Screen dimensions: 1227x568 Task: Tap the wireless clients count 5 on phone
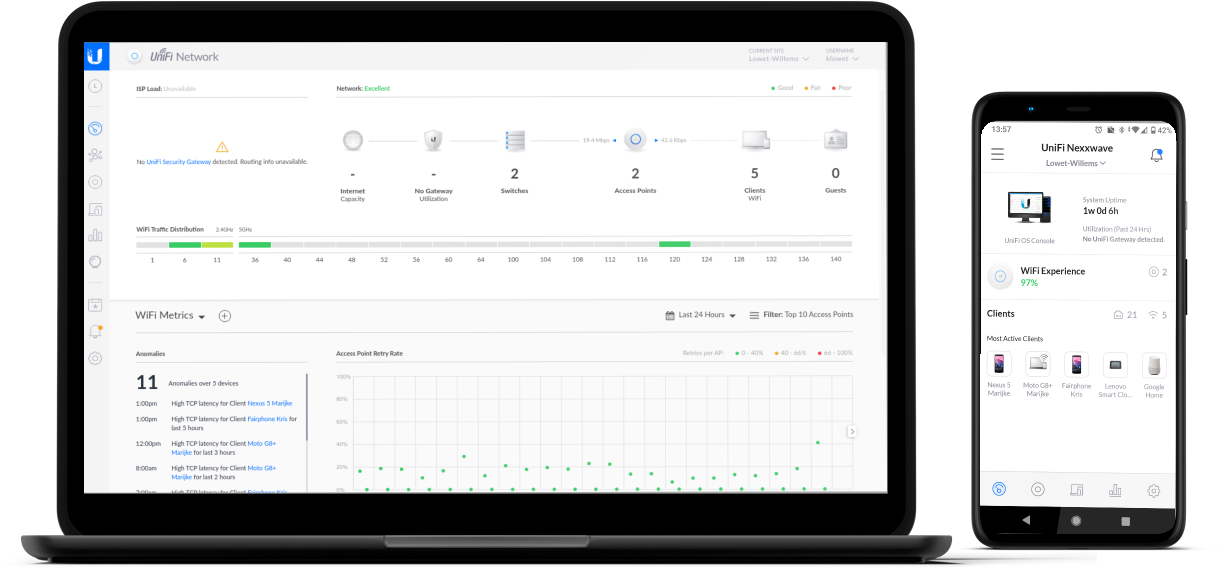tap(1157, 315)
